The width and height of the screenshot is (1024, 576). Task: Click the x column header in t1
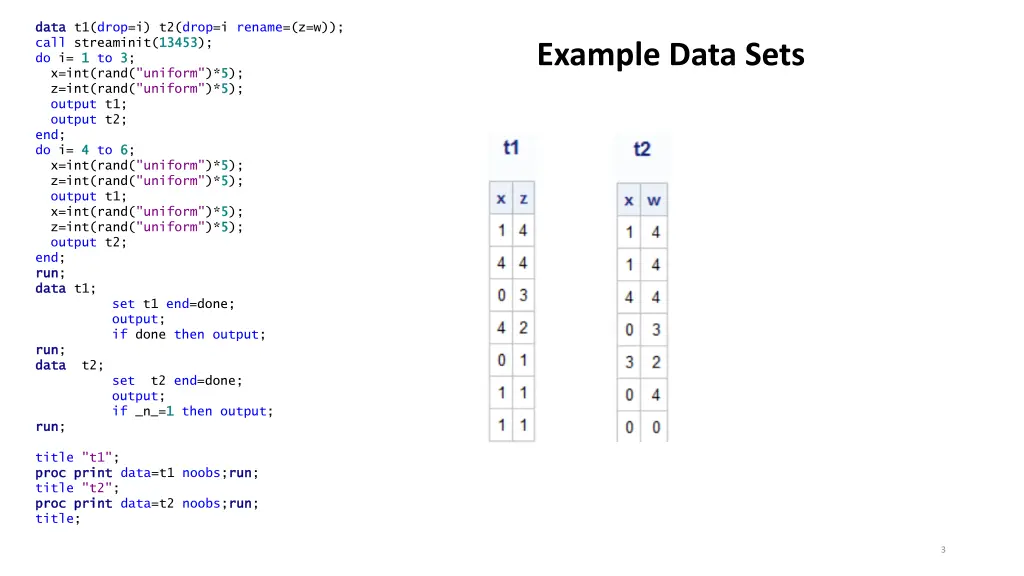(x=501, y=199)
